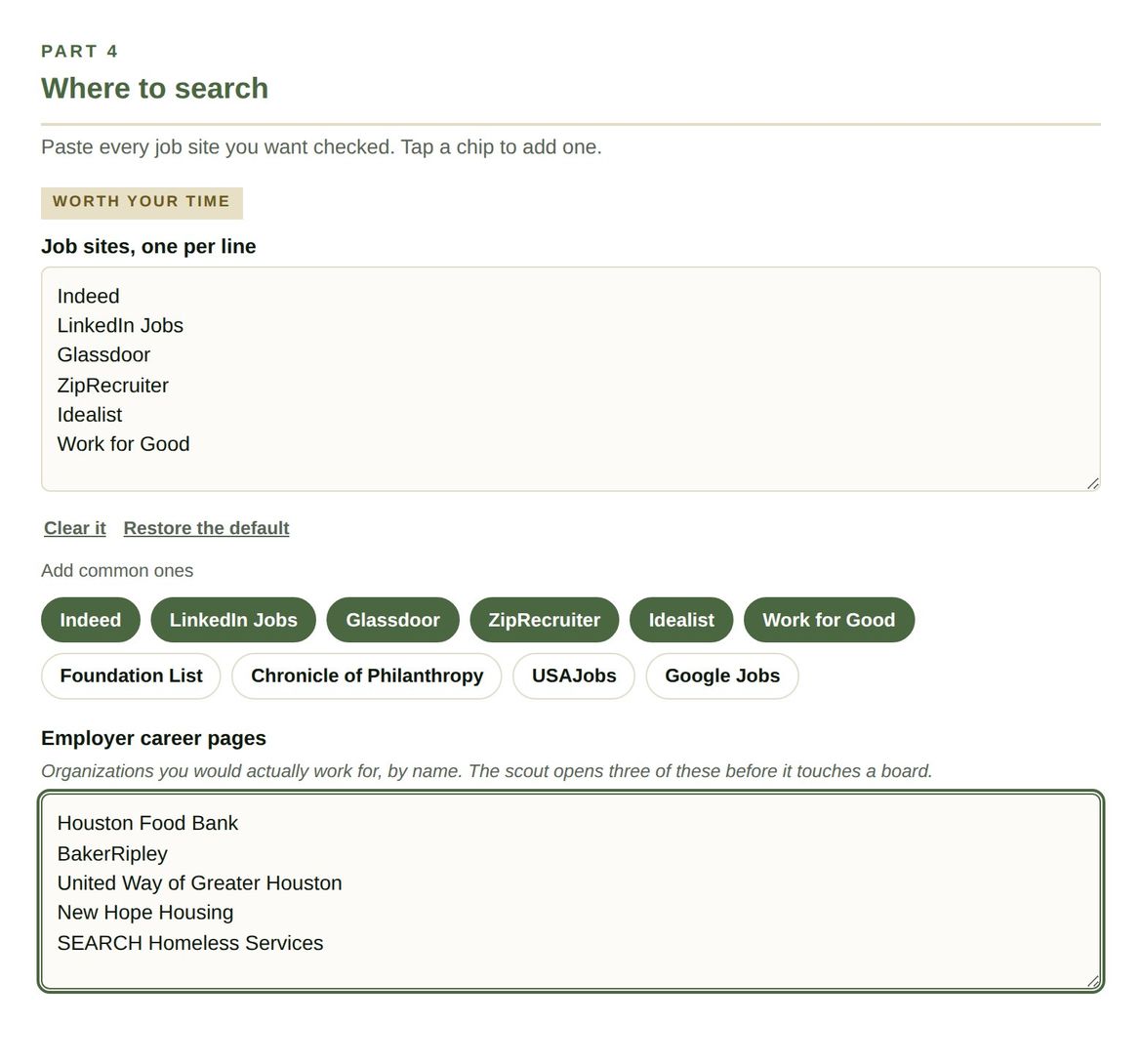Grab the Job sites textarea resize handle

click(x=1092, y=483)
